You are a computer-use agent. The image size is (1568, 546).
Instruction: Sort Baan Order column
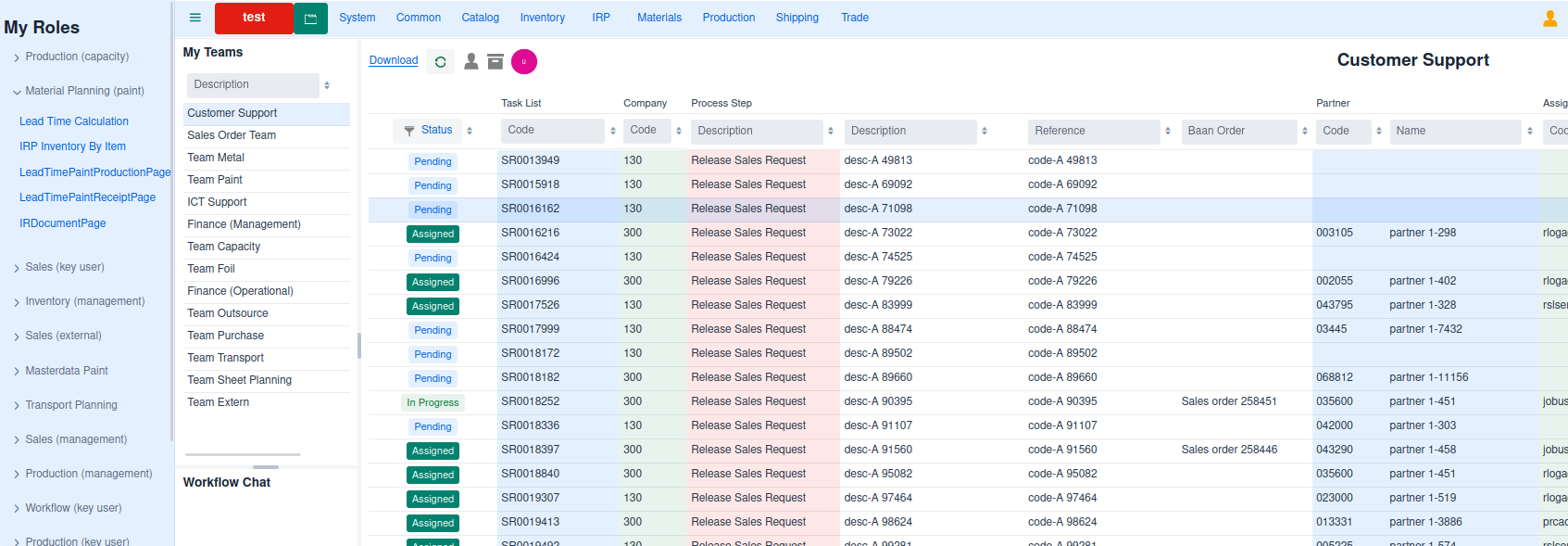click(1305, 131)
